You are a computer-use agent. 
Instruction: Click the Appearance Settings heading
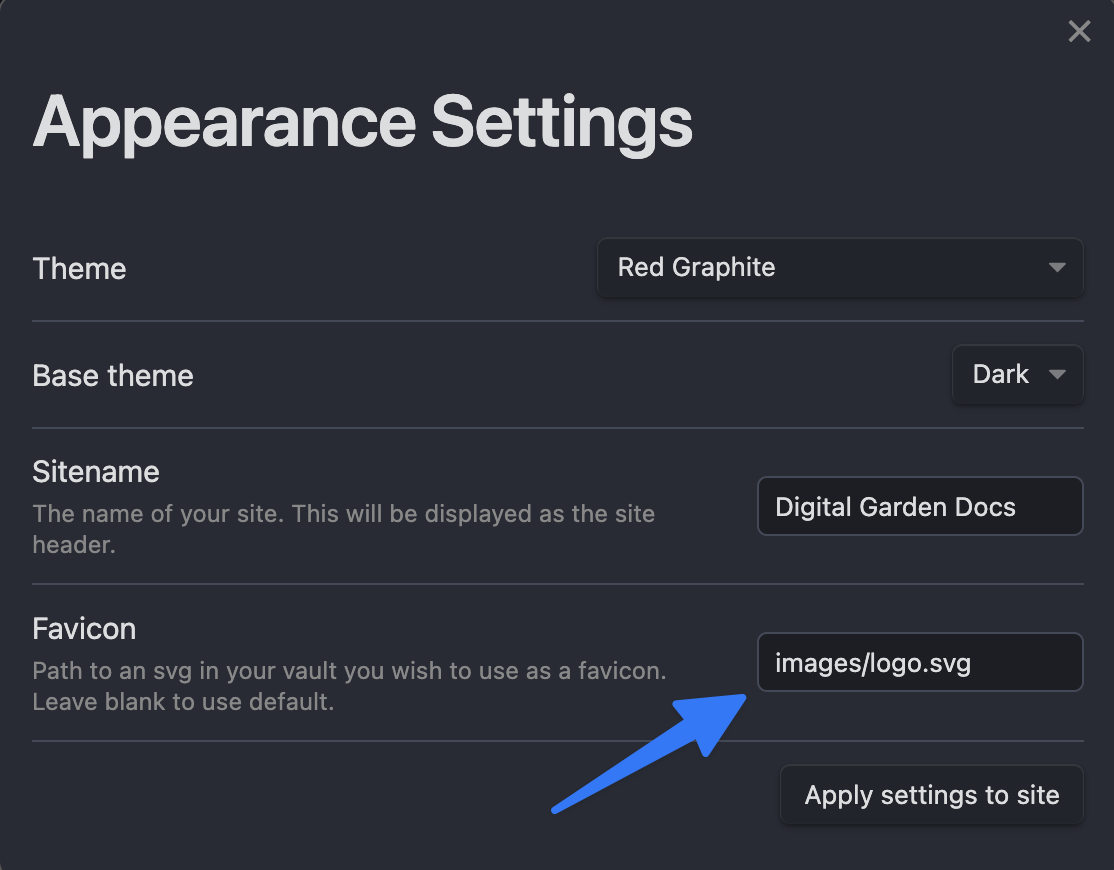click(x=362, y=122)
